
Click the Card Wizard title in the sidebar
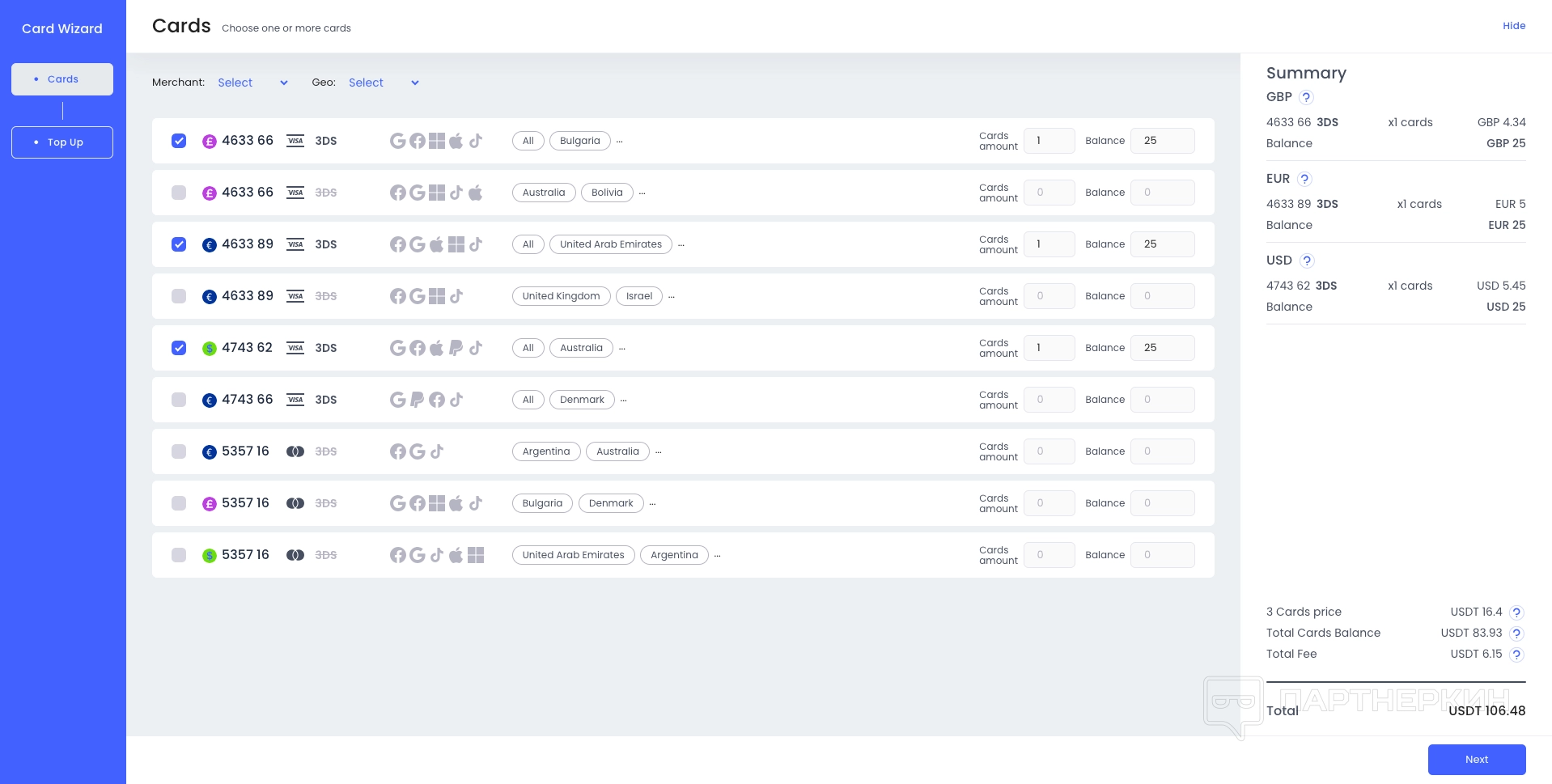point(62,28)
